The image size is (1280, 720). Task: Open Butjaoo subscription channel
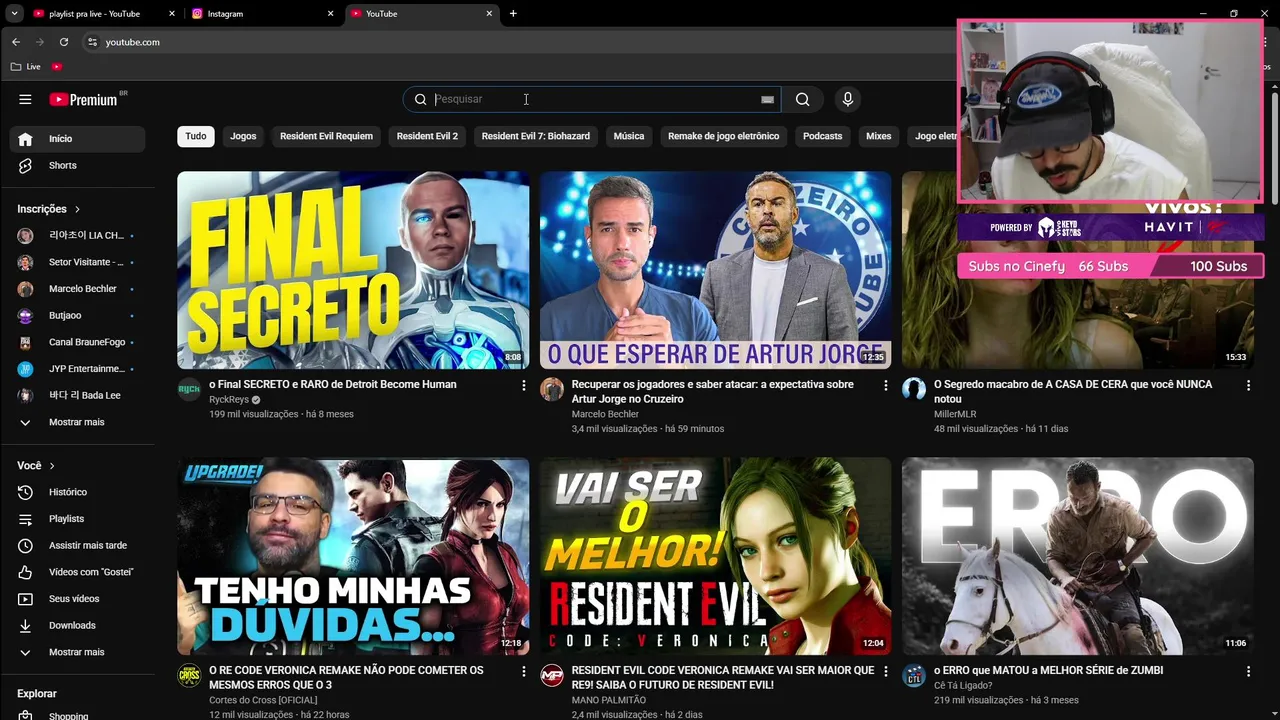click(x=77, y=316)
